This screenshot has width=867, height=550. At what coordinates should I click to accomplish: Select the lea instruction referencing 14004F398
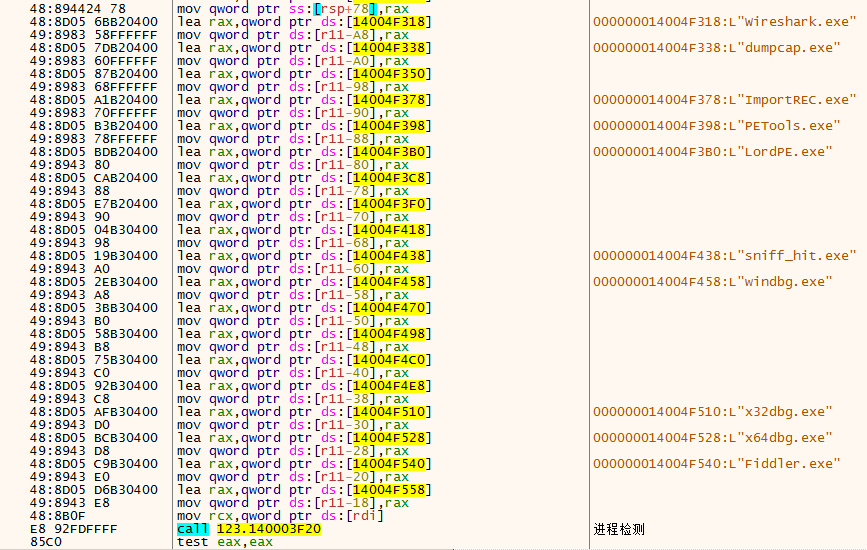[304, 126]
